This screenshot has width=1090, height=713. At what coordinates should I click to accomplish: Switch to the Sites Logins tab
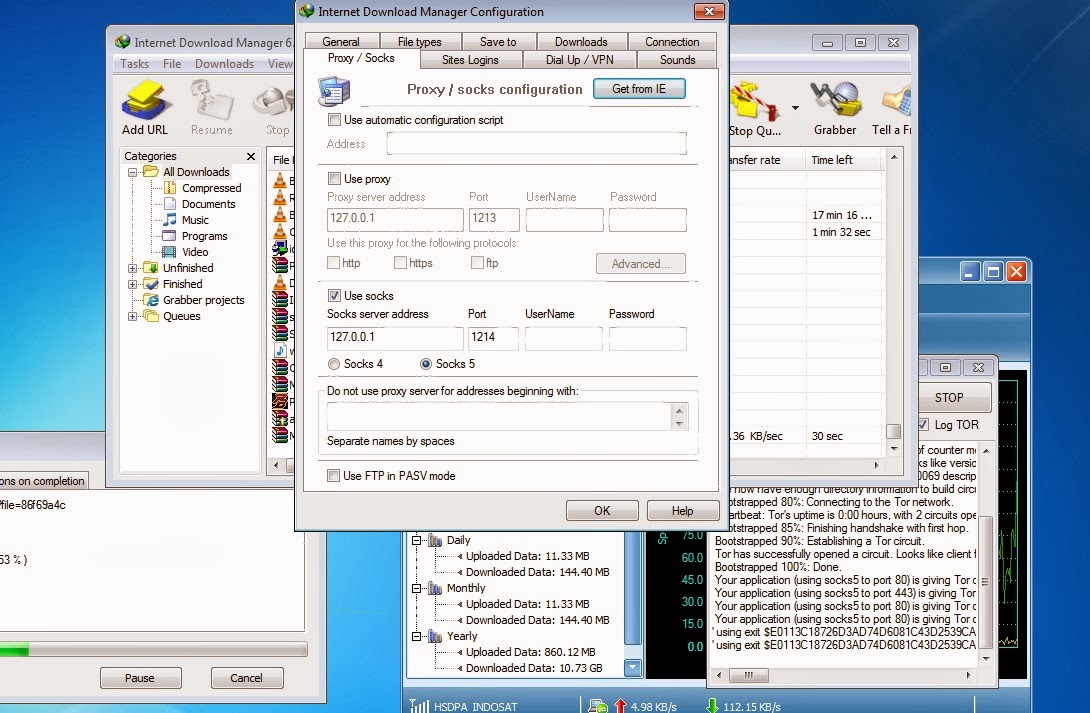coord(470,60)
